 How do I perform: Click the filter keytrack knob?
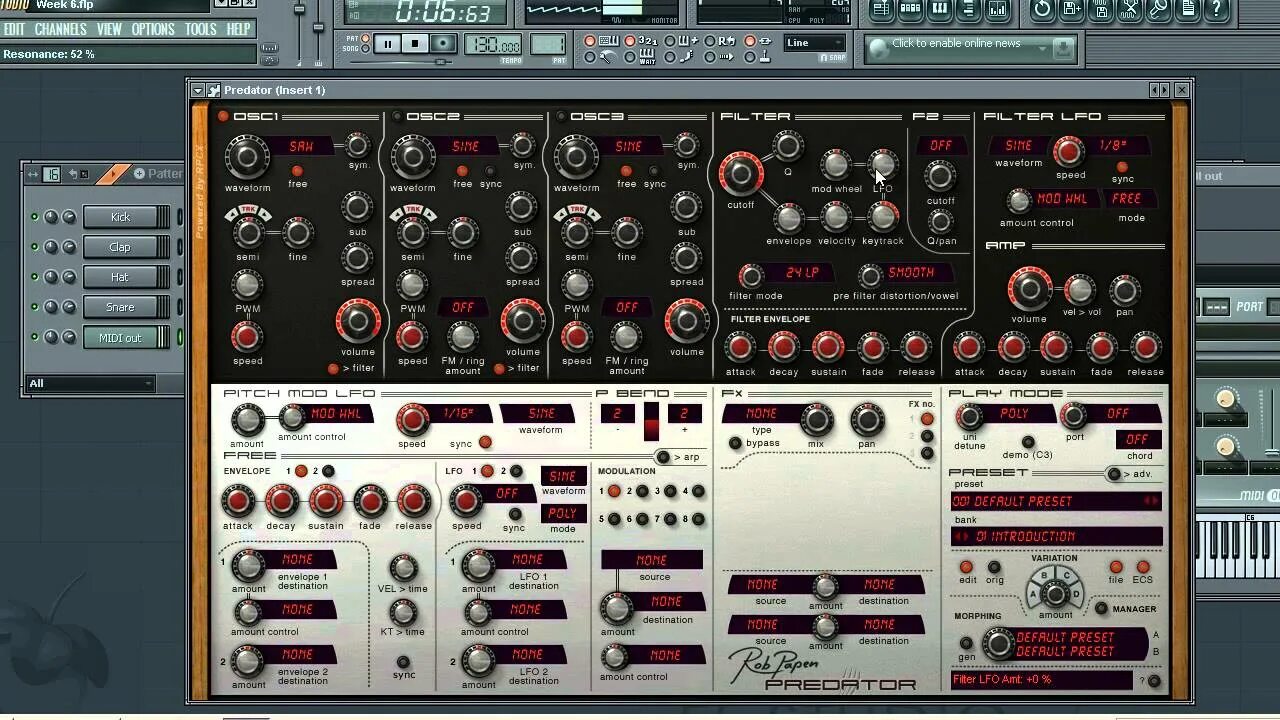click(x=883, y=216)
